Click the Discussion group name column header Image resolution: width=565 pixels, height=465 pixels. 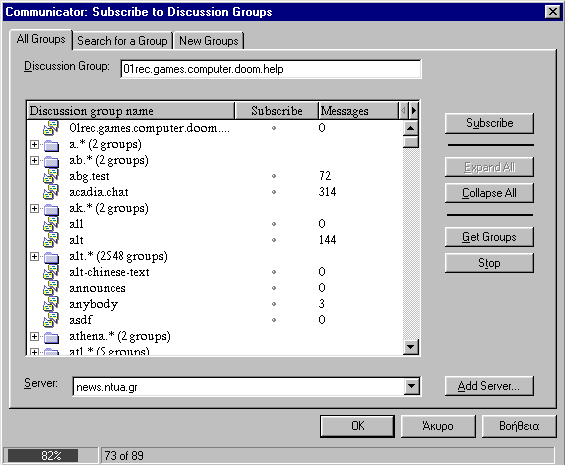click(x=130, y=110)
